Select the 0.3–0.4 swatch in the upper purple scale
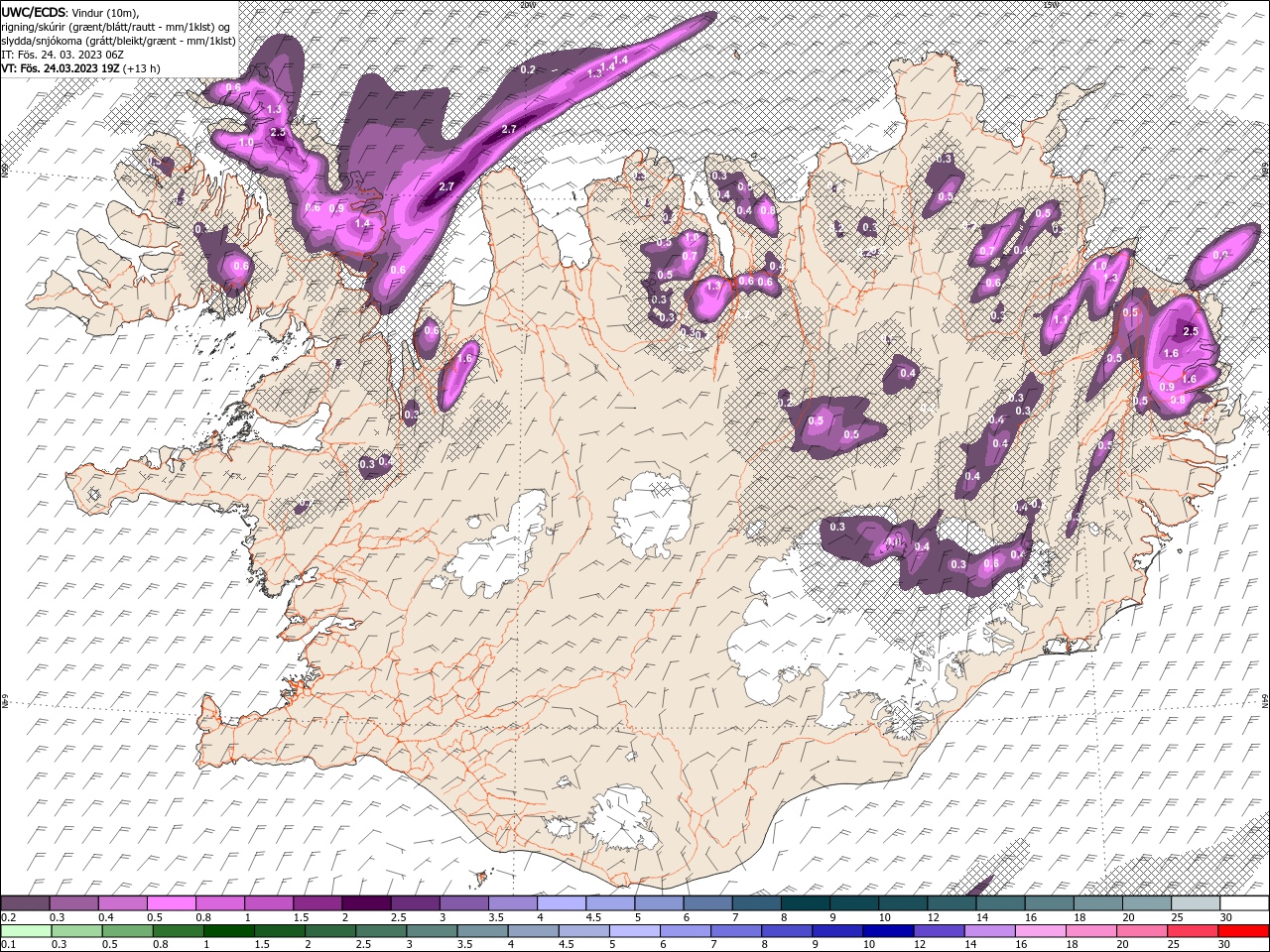The image size is (1270, 952). coord(74,903)
